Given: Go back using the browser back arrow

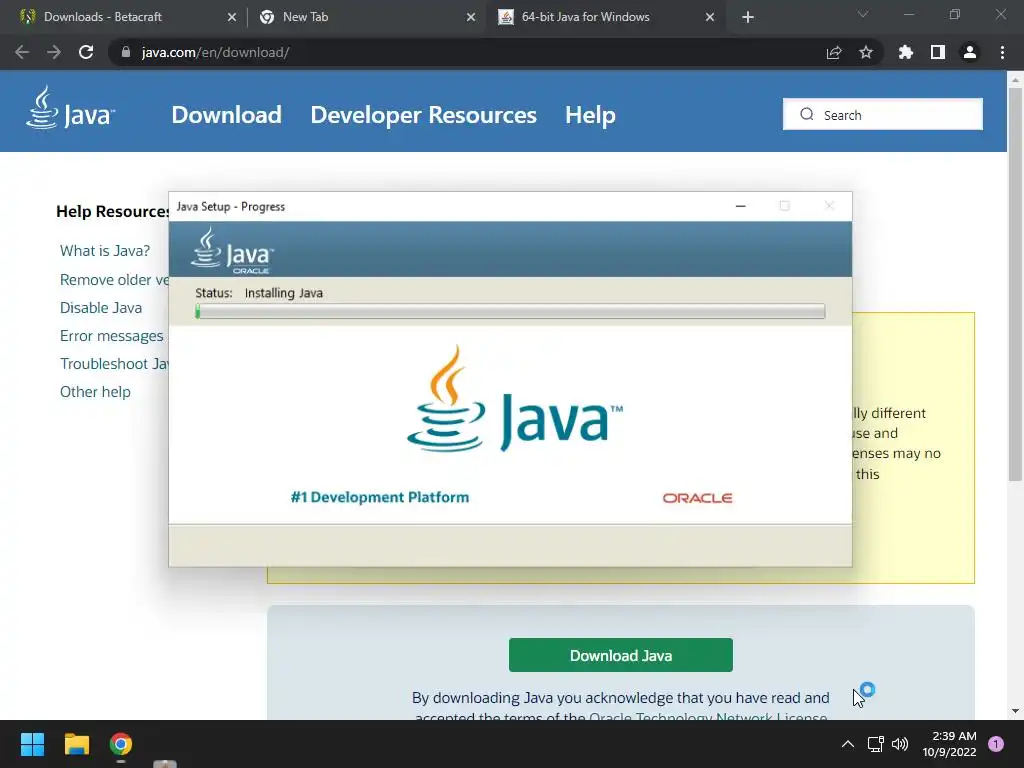Looking at the screenshot, I should 22,52.
